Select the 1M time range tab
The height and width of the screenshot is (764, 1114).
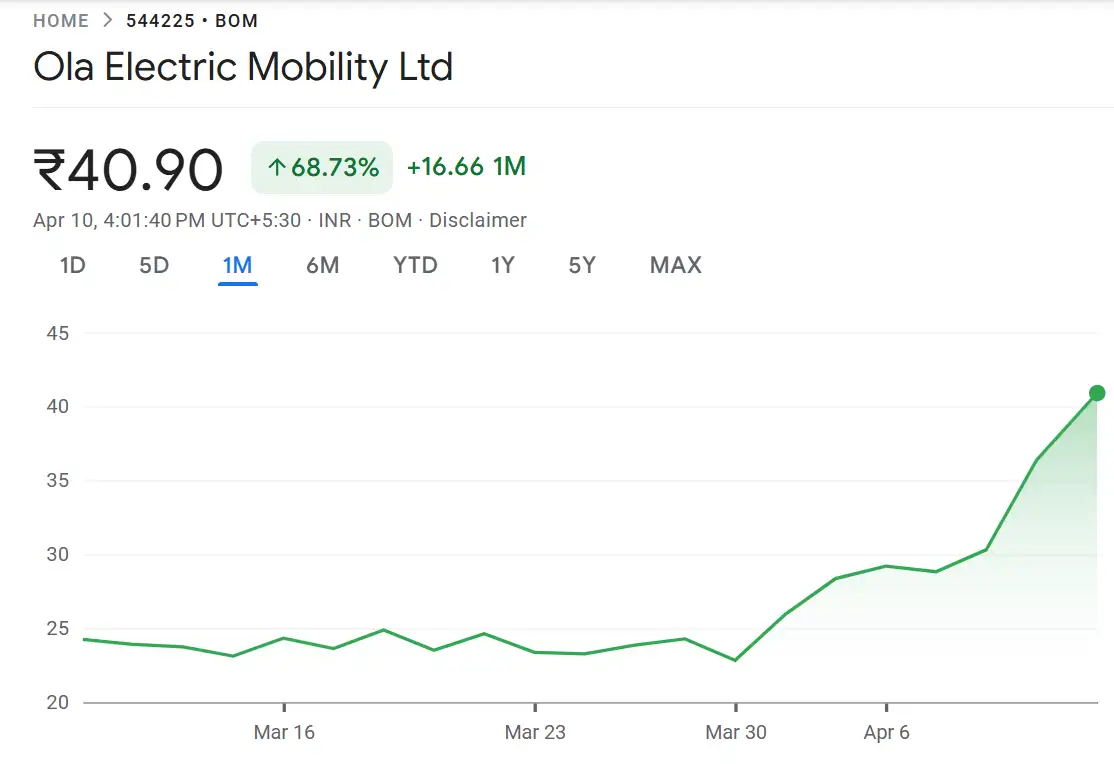237,265
